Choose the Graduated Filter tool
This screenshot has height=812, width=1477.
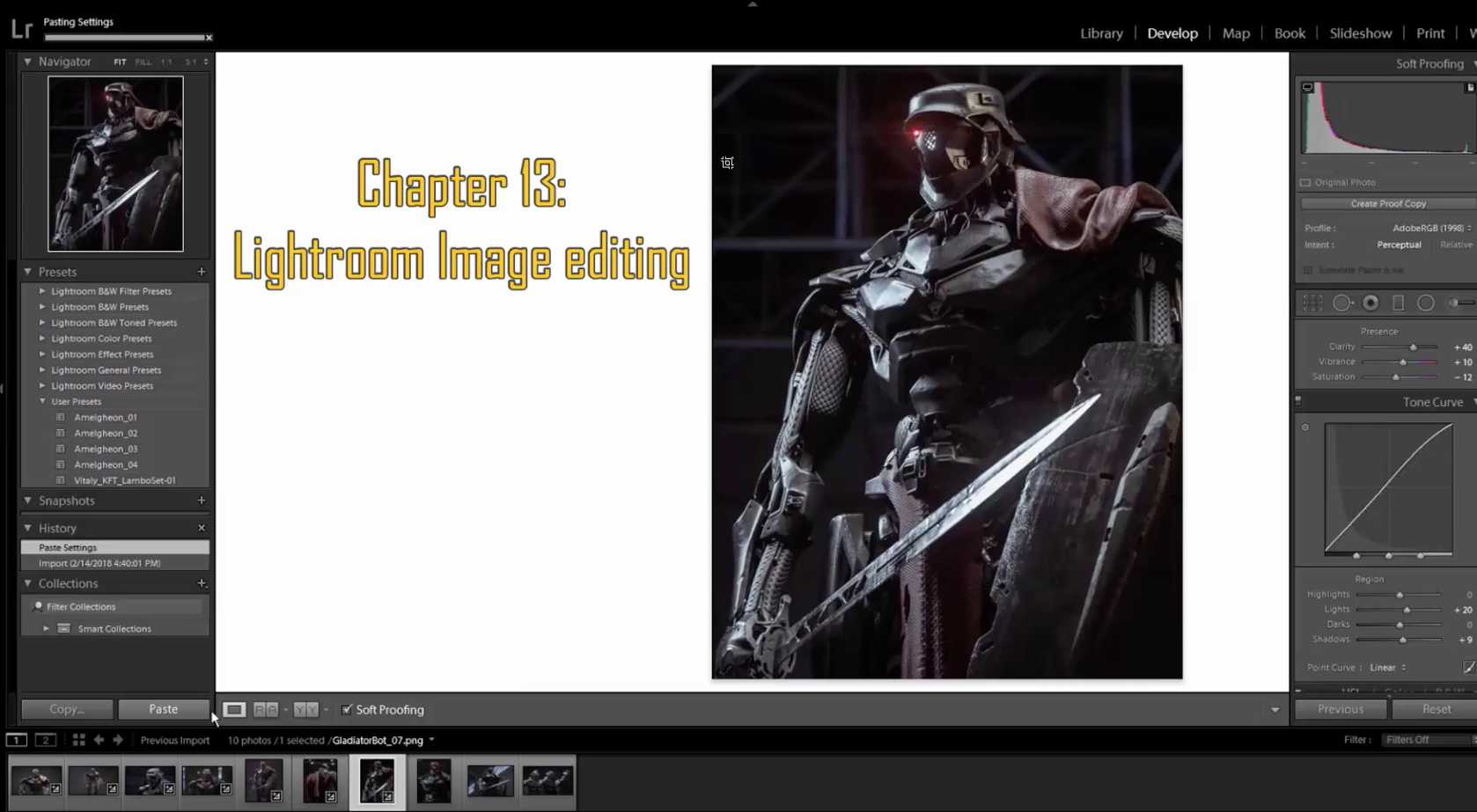1398,303
